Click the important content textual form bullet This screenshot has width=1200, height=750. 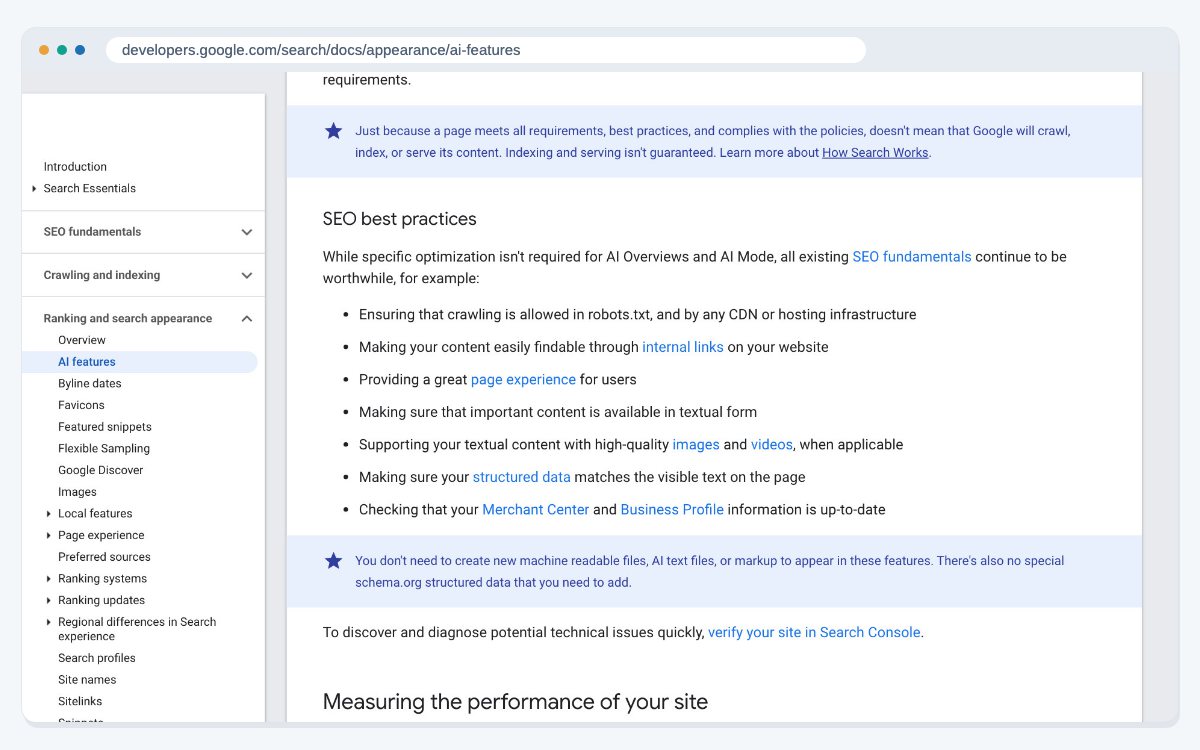click(558, 412)
